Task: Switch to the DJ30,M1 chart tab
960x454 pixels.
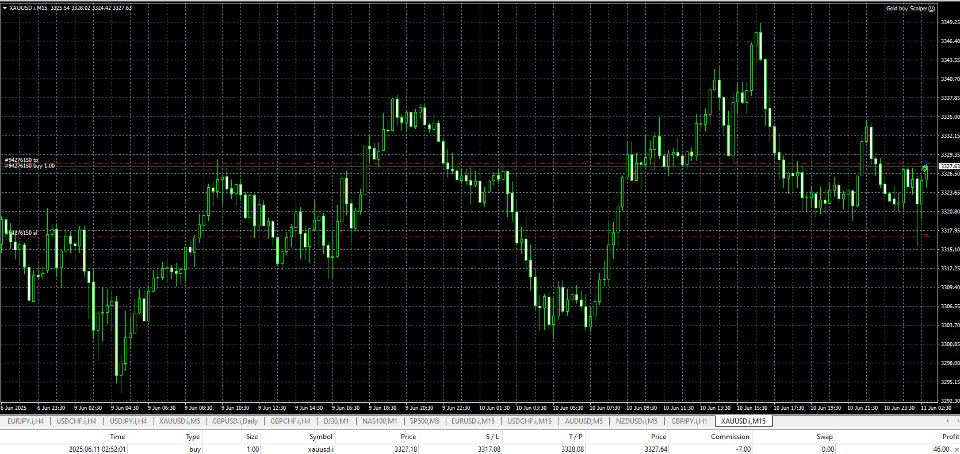Action: point(337,422)
